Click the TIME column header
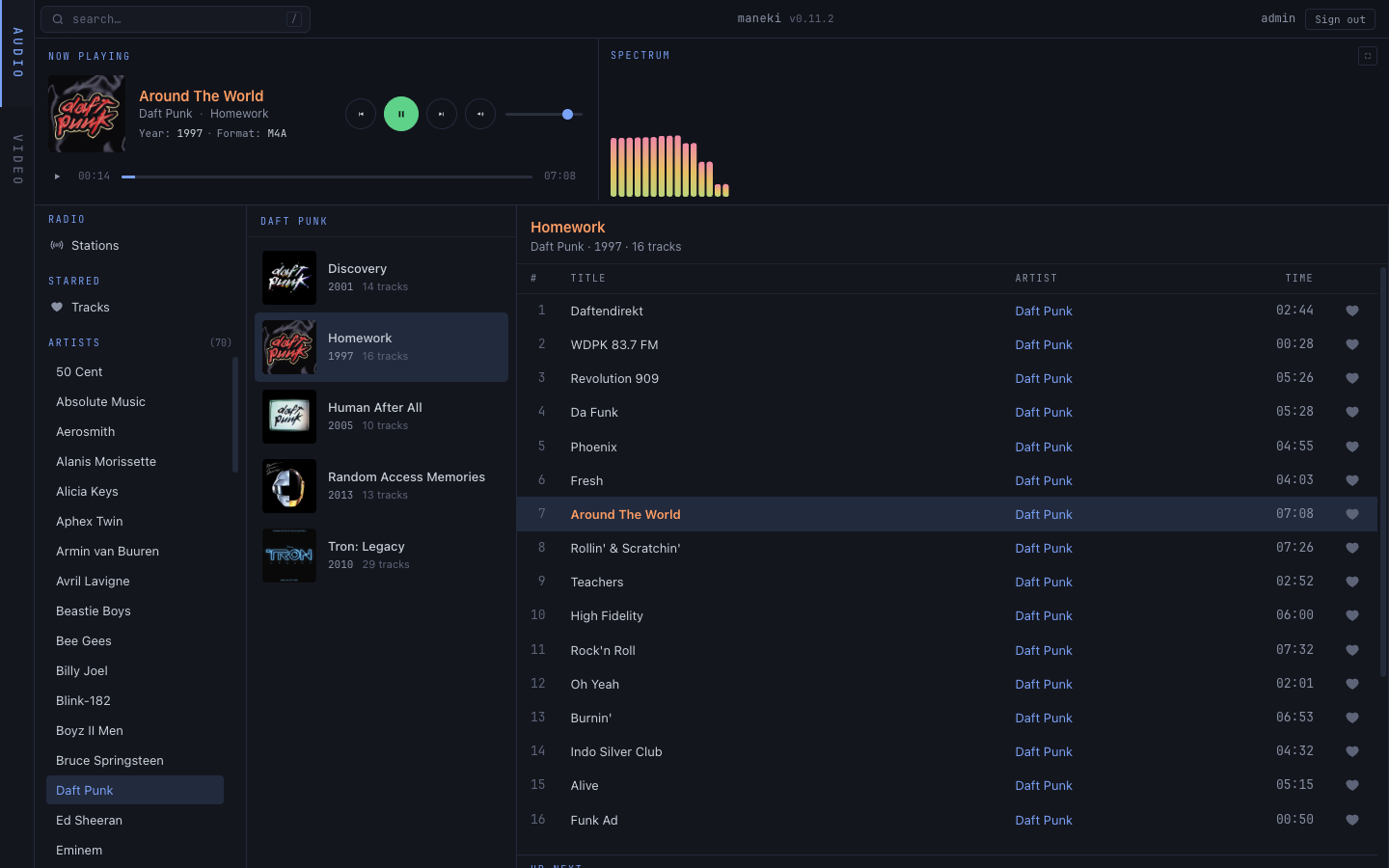 pos(1298,278)
